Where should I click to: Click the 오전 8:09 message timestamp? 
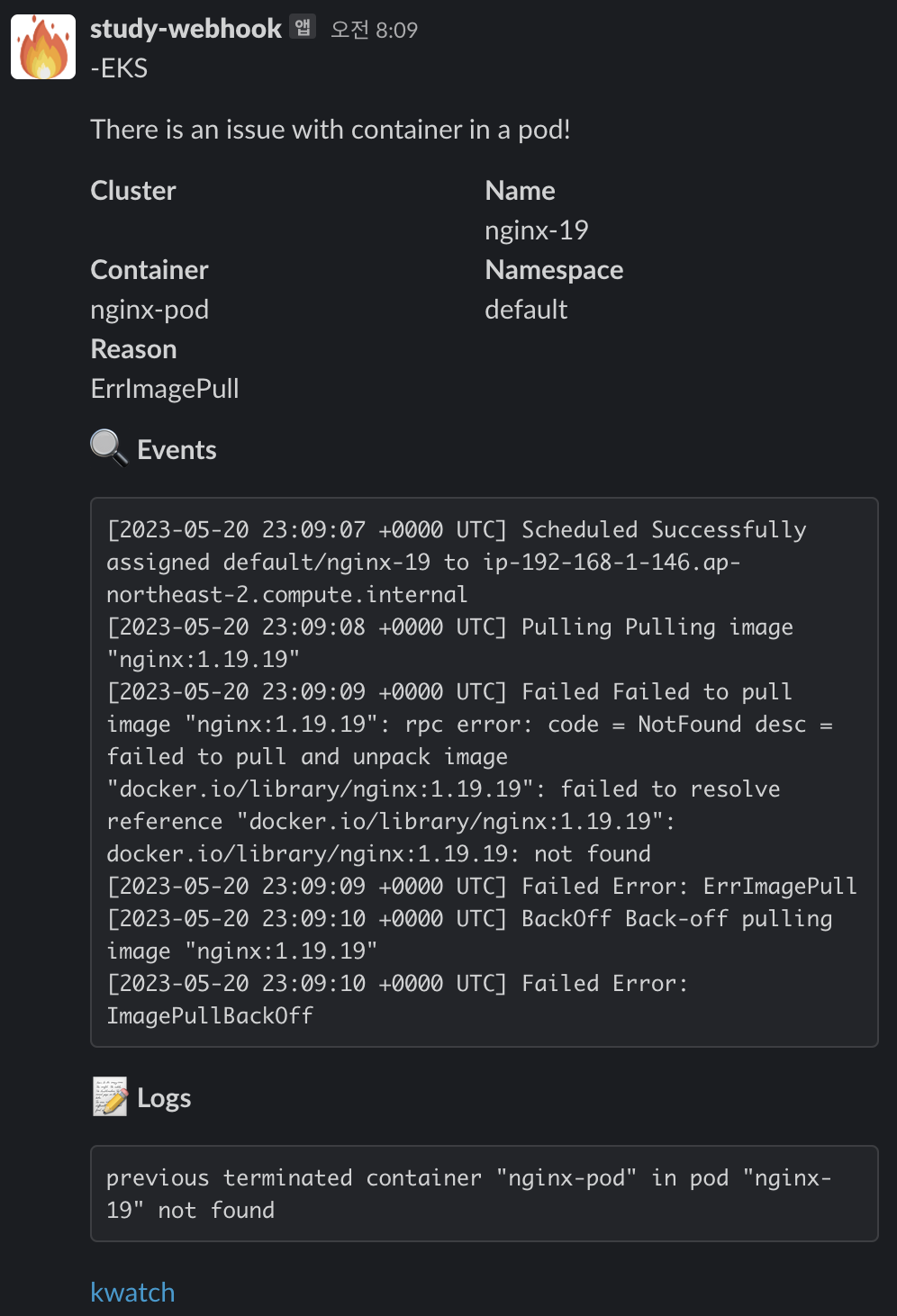point(374,30)
